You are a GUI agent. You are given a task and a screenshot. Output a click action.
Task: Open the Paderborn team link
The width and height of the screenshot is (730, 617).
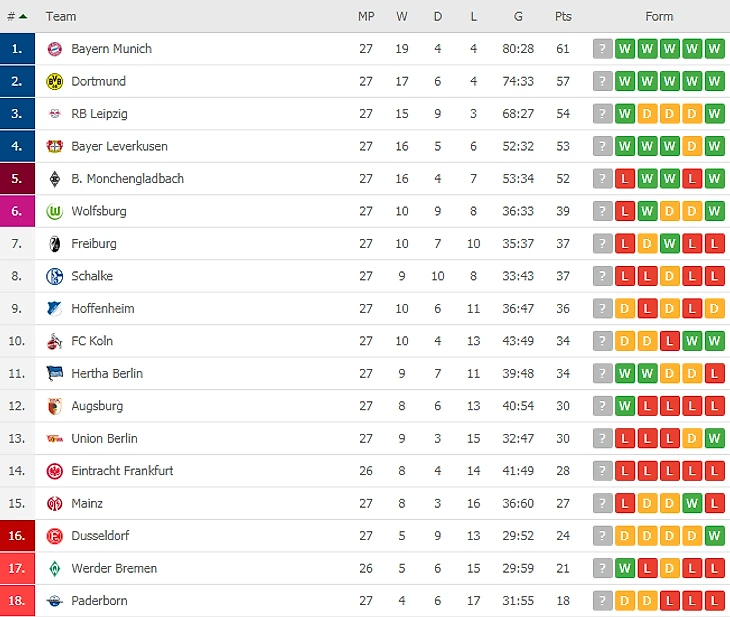pyautogui.click(x=99, y=601)
